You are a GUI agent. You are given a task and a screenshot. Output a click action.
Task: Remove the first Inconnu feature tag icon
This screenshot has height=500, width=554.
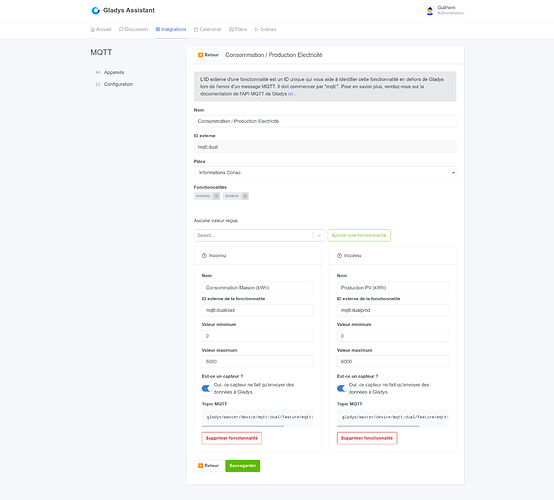pyautogui.click(x=216, y=196)
